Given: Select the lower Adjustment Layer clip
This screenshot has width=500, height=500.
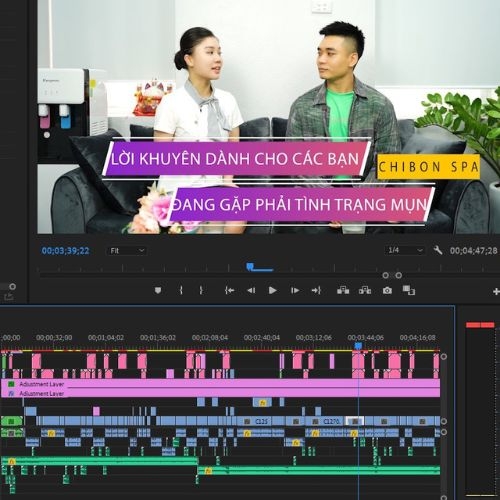Looking at the screenshot, I should pyautogui.click(x=220, y=393).
